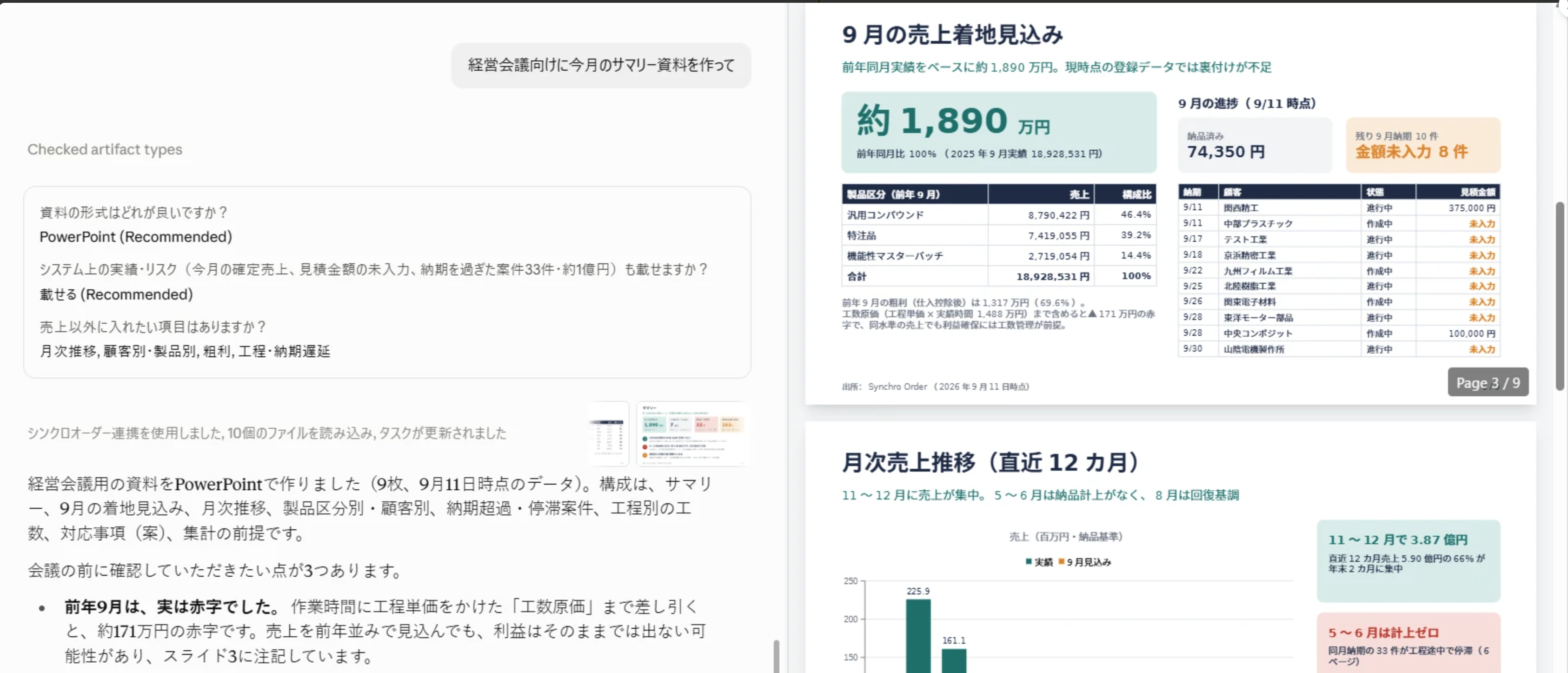1568x673 pixels.
Task: Expand the "Checked artifact types" step
Action: 105,149
